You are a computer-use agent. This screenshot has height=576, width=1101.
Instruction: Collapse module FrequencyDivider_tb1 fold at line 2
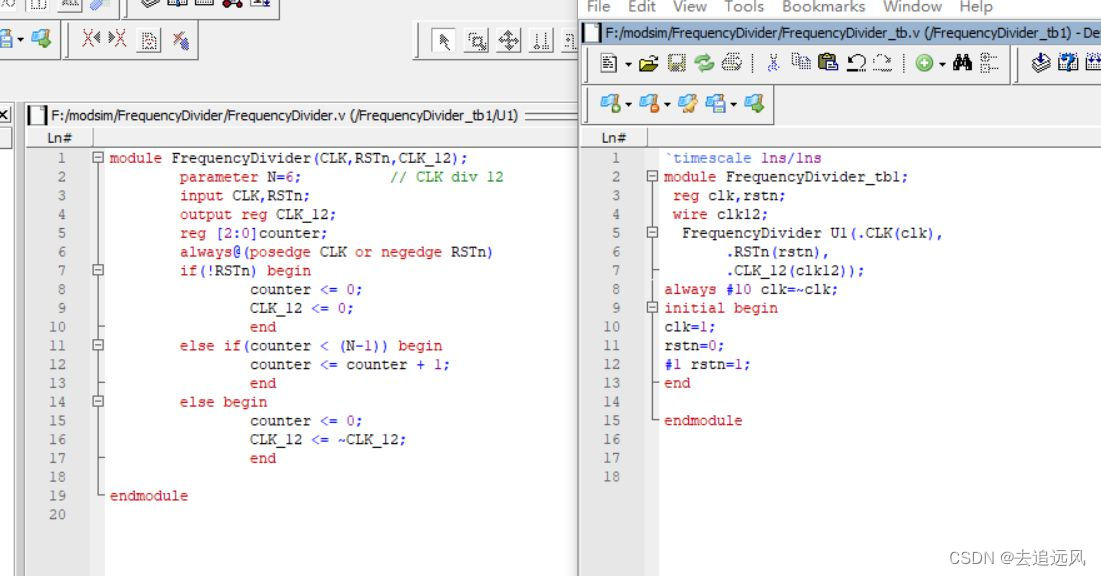652,176
